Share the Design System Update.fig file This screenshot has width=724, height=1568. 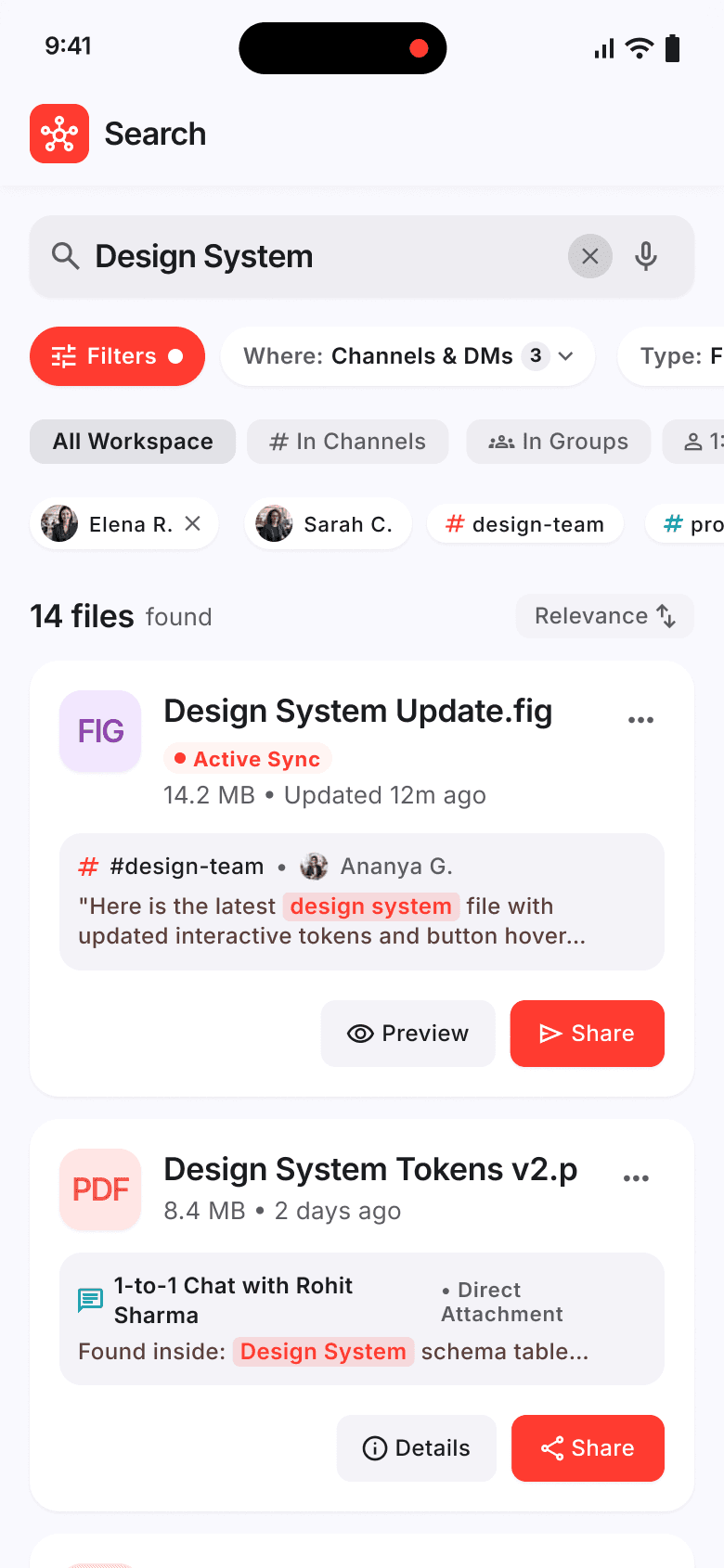point(588,1034)
